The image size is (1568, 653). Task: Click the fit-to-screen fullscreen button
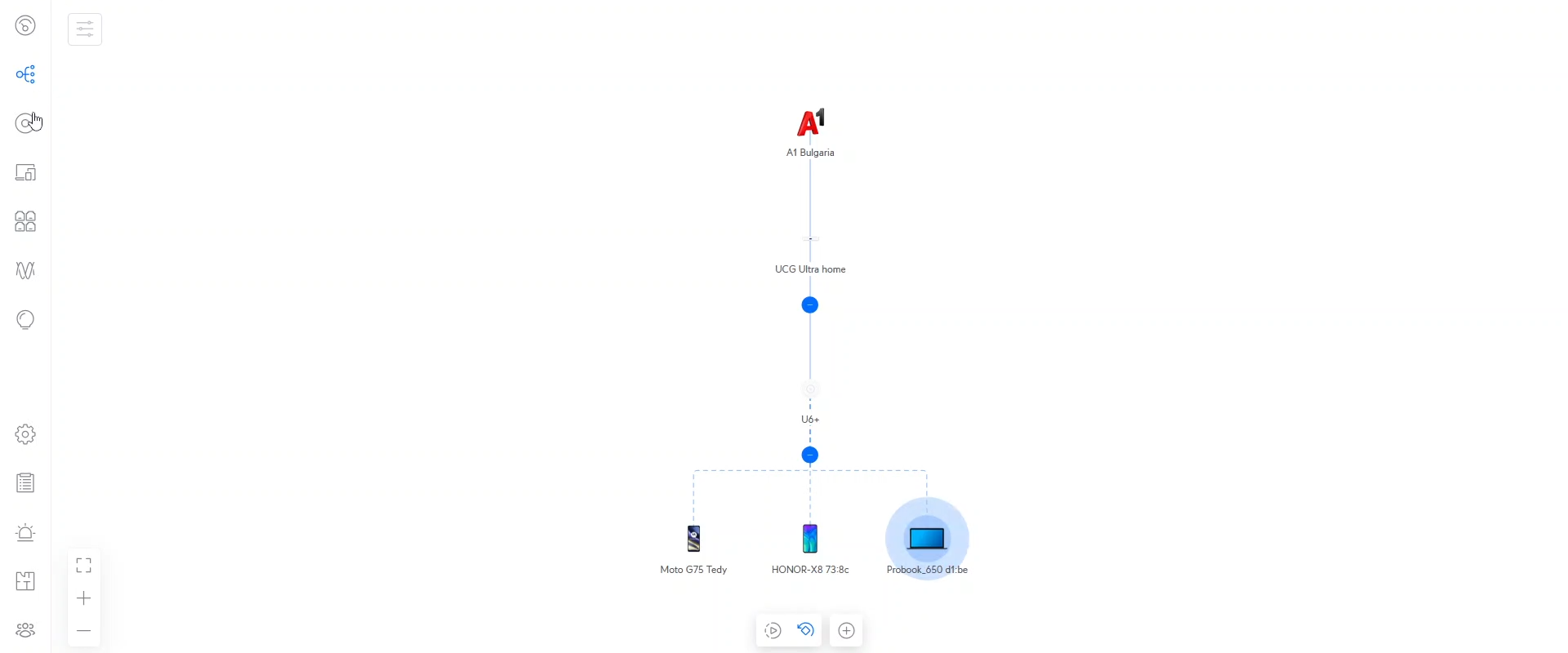point(83,566)
